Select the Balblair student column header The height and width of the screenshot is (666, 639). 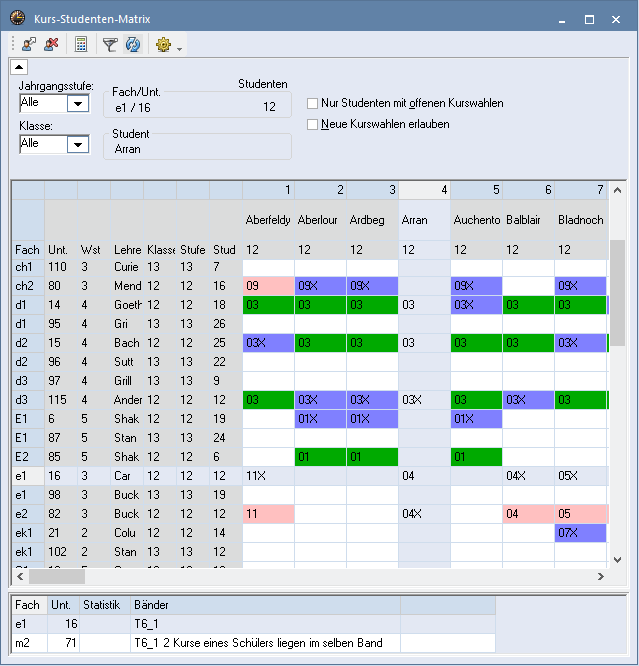tap(528, 220)
